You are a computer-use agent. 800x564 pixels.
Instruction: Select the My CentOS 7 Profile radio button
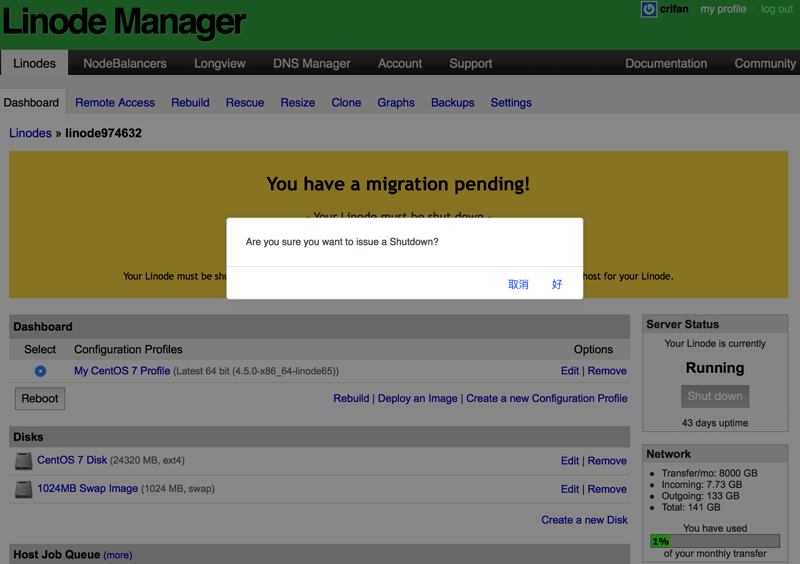[x=40, y=371]
